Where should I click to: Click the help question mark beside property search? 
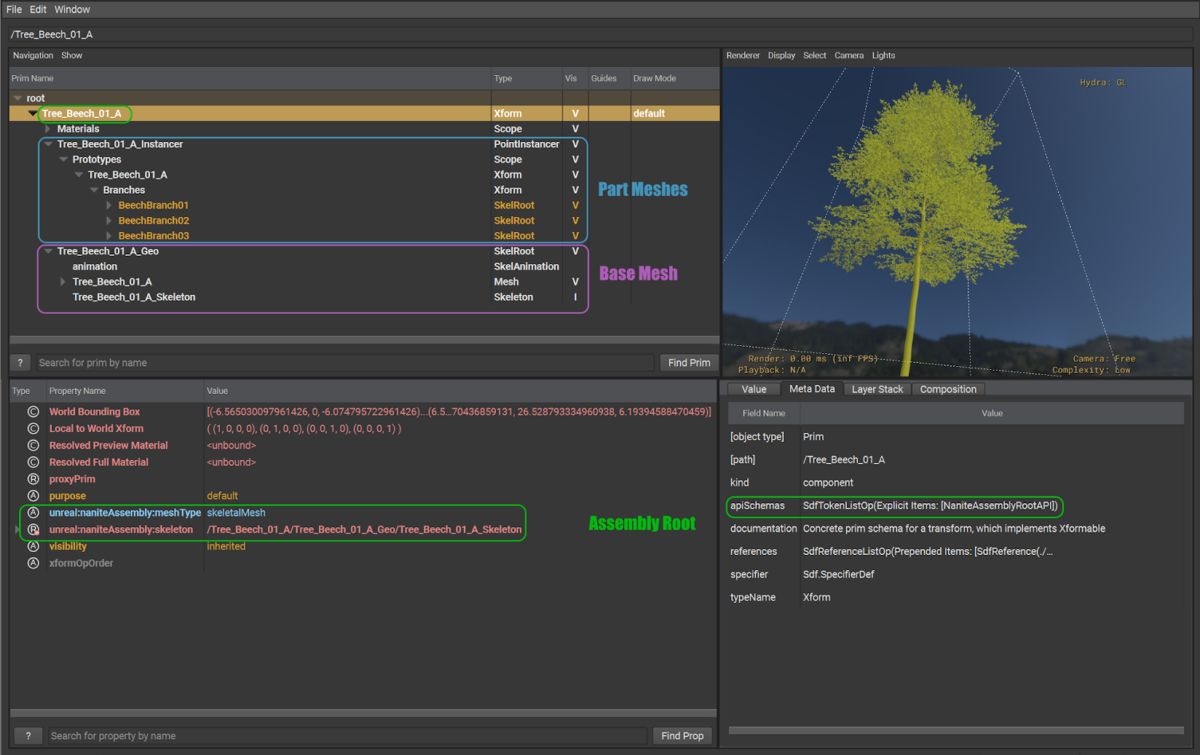click(x=28, y=736)
